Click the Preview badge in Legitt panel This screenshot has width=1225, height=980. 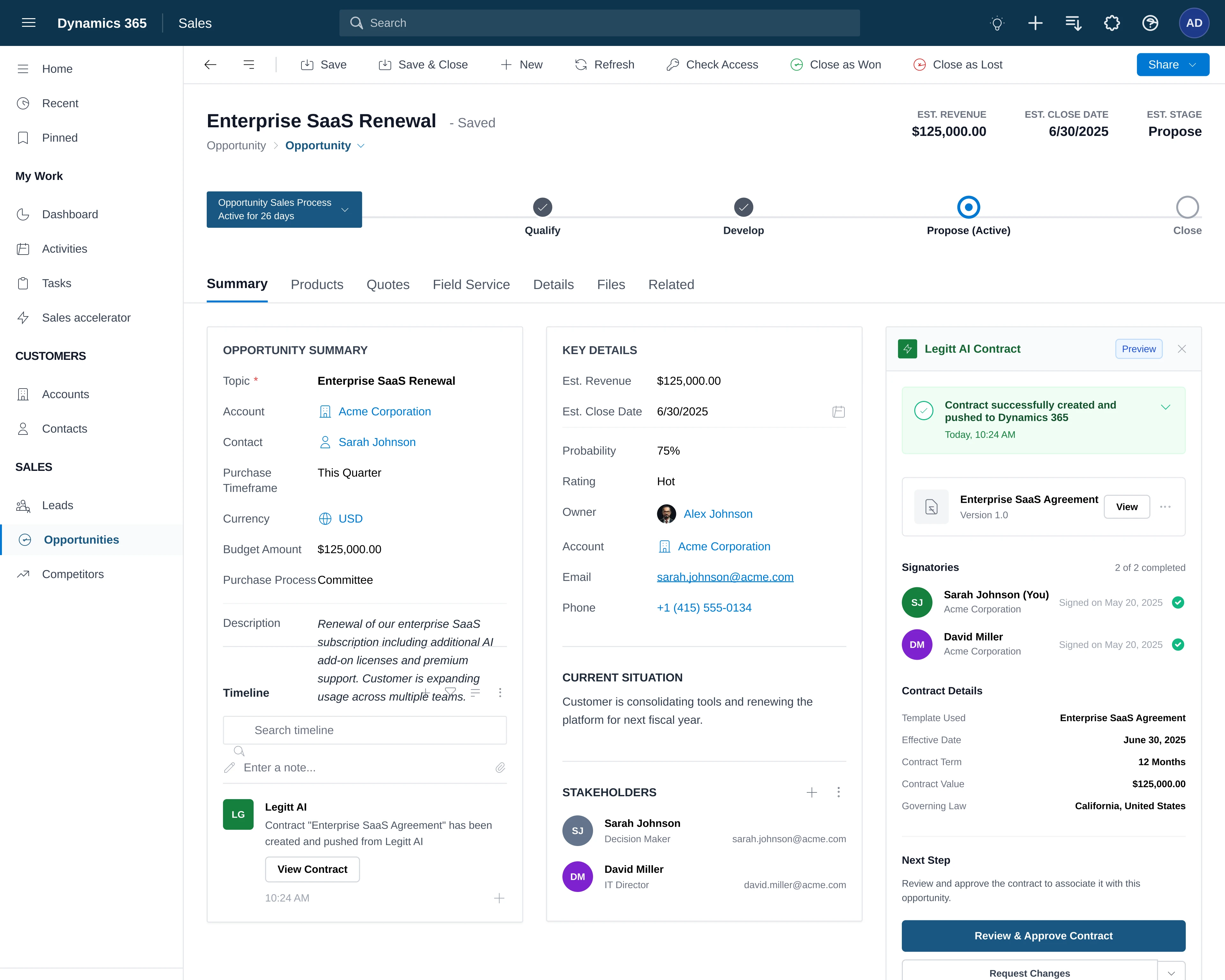click(x=1139, y=349)
